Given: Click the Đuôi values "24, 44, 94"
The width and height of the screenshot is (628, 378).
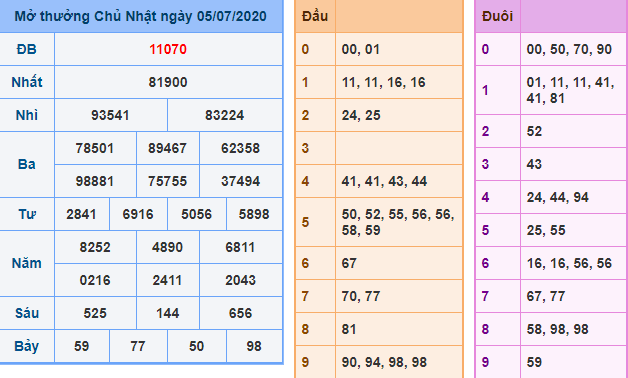Looking at the screenshot, I should pyautogui.click(x=558, y=197).
